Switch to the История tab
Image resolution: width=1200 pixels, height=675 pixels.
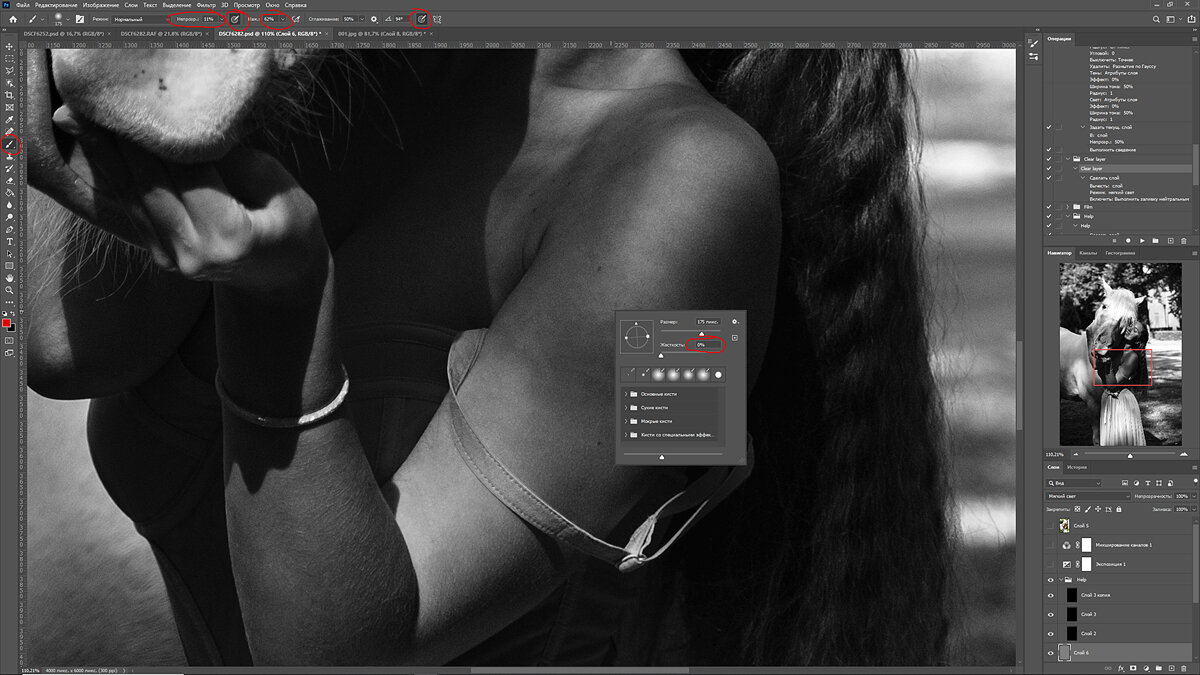[1076, 467]
